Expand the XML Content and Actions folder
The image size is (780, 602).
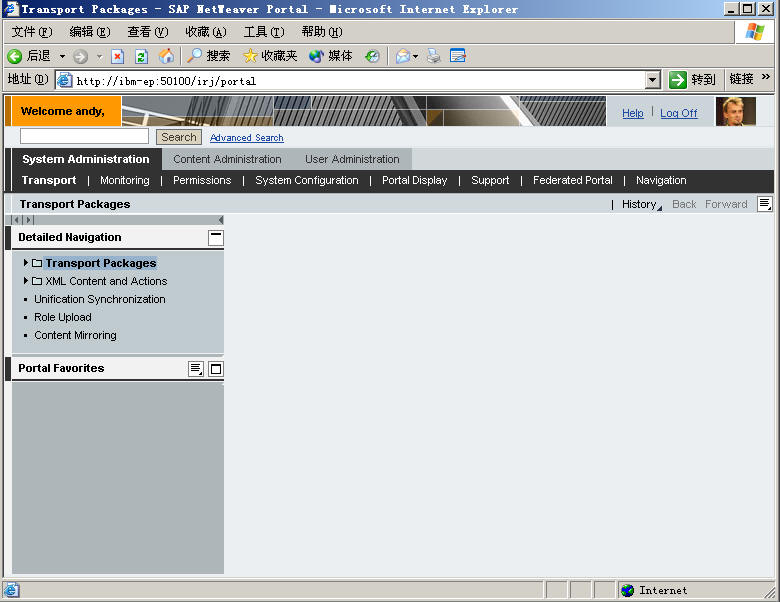pos(25,281)
